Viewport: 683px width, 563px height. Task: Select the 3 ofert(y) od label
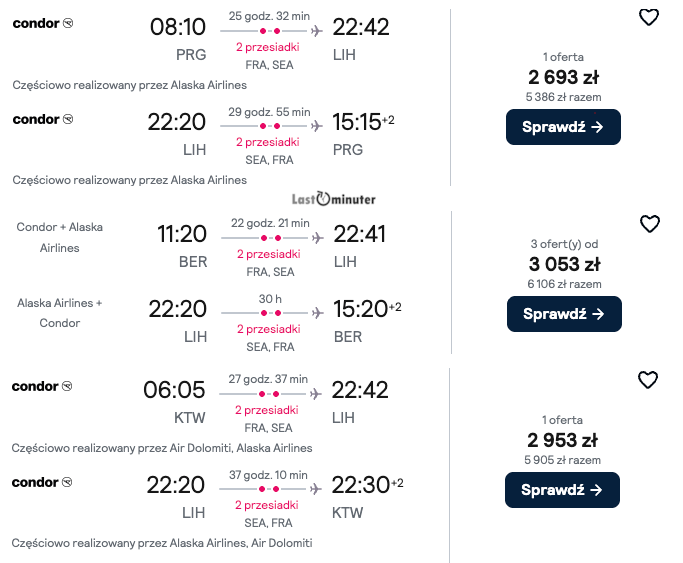[563, 244]
